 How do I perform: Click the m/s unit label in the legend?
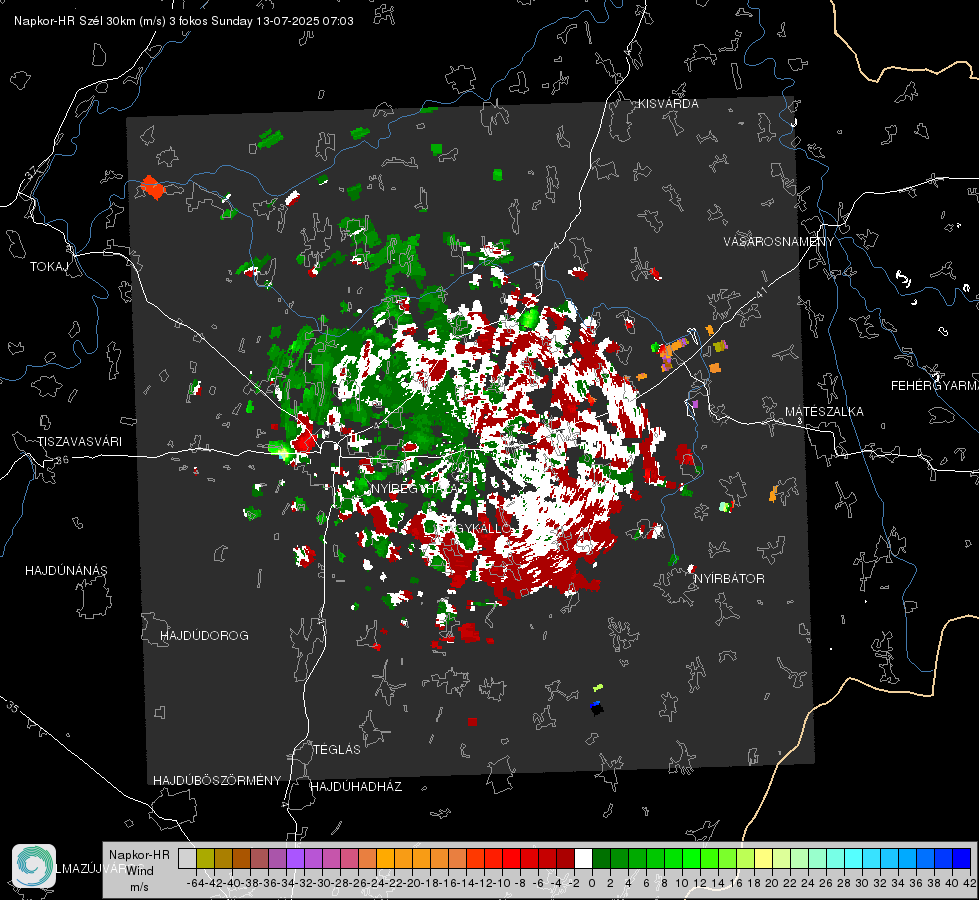pyautogui.click(x=139, y=887)
